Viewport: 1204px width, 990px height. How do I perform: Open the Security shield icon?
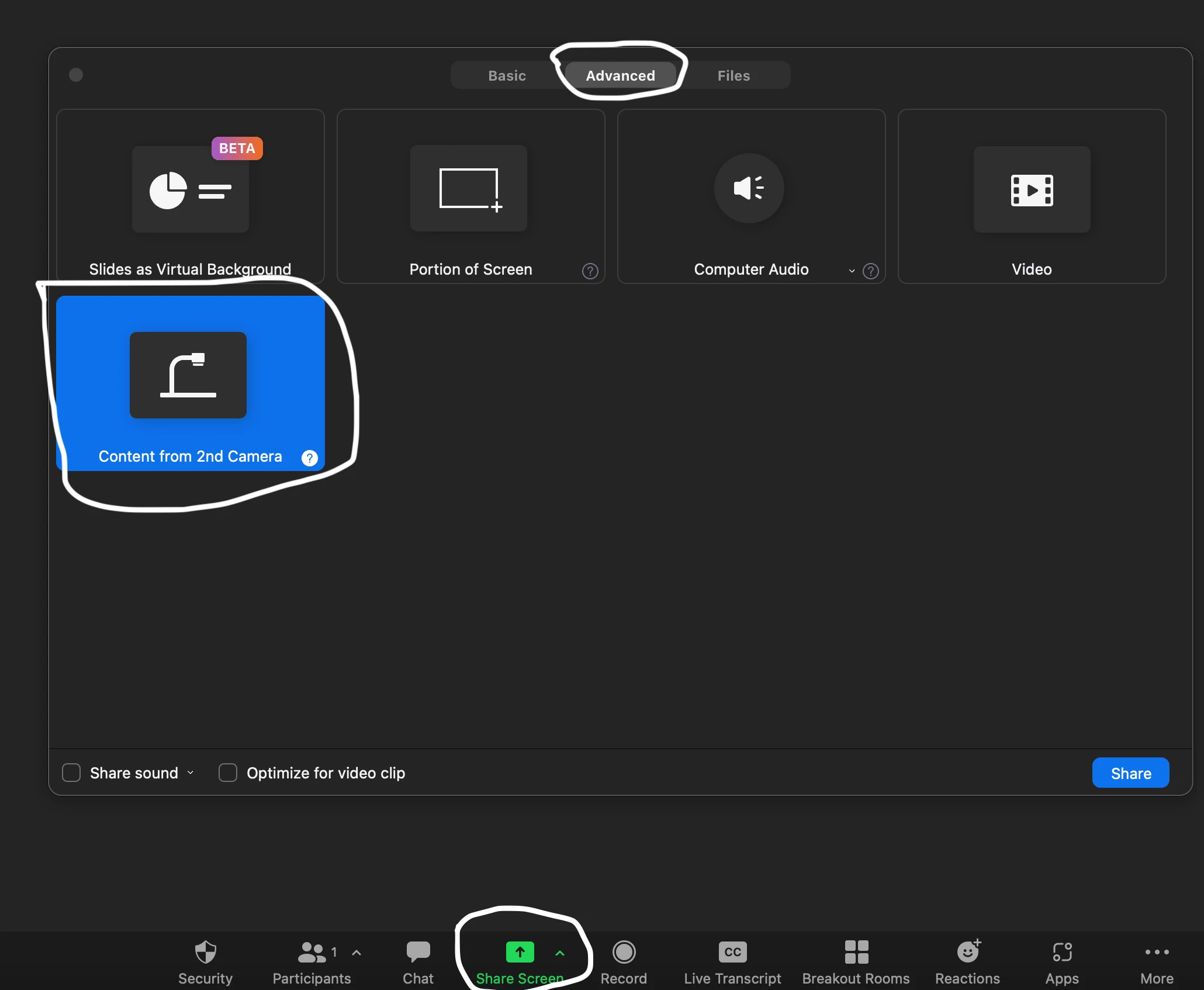pyautogui.click(x=205, y=952)
